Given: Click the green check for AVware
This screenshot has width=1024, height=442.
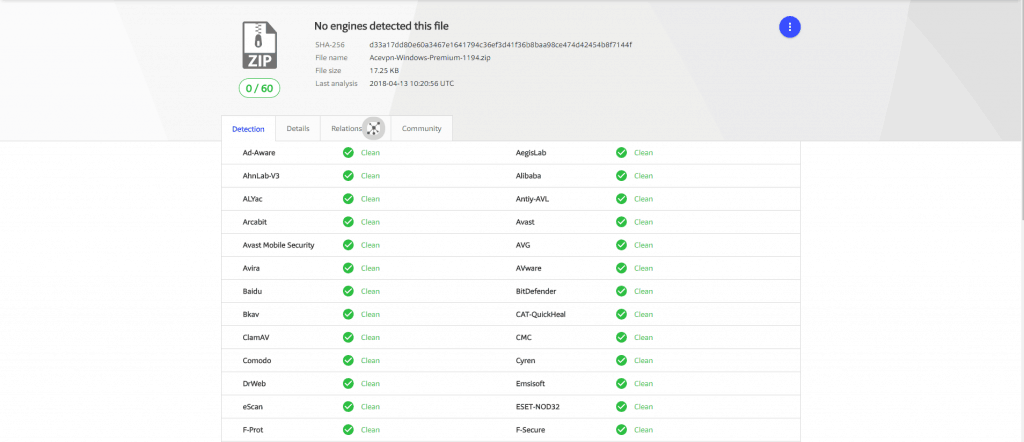Looking at the screenshot, I should 621,268.
